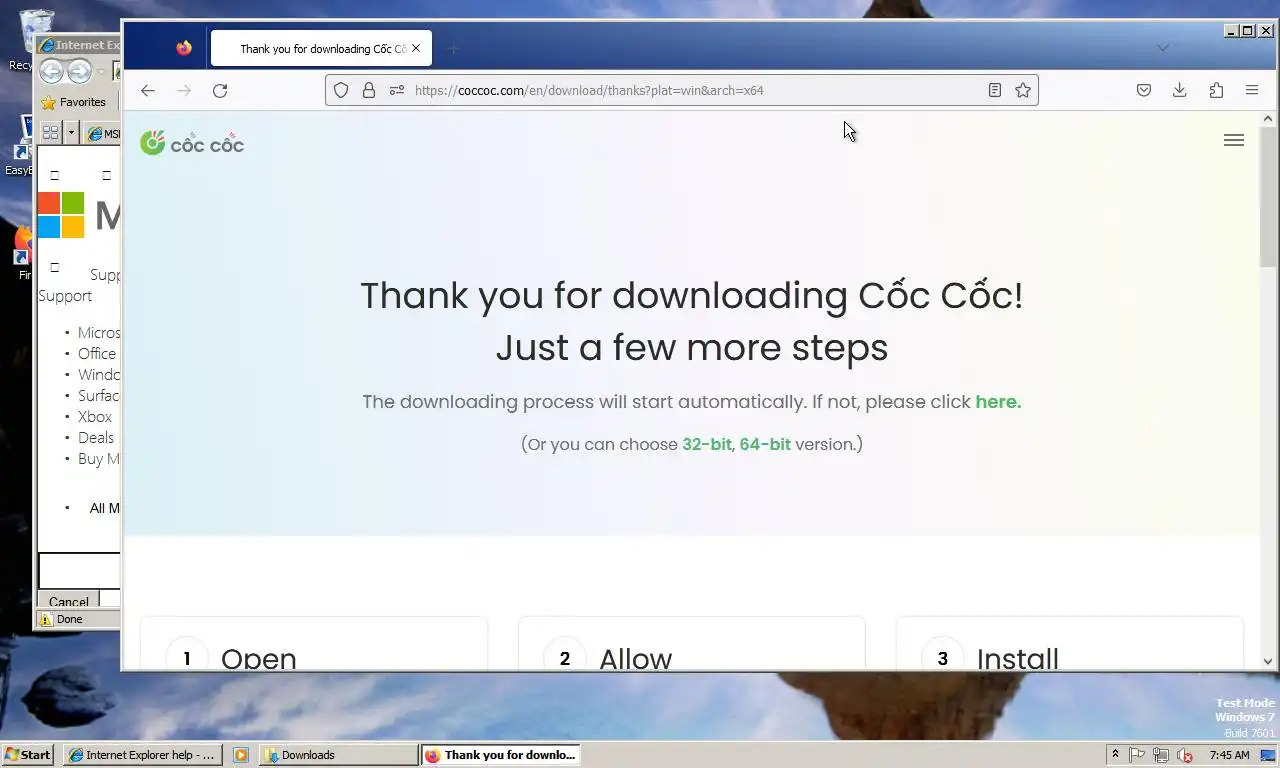Click the page vertical scrollbar thumb
The height and width of the screenshot is (768, 1280).
(x=1268, y=195)
